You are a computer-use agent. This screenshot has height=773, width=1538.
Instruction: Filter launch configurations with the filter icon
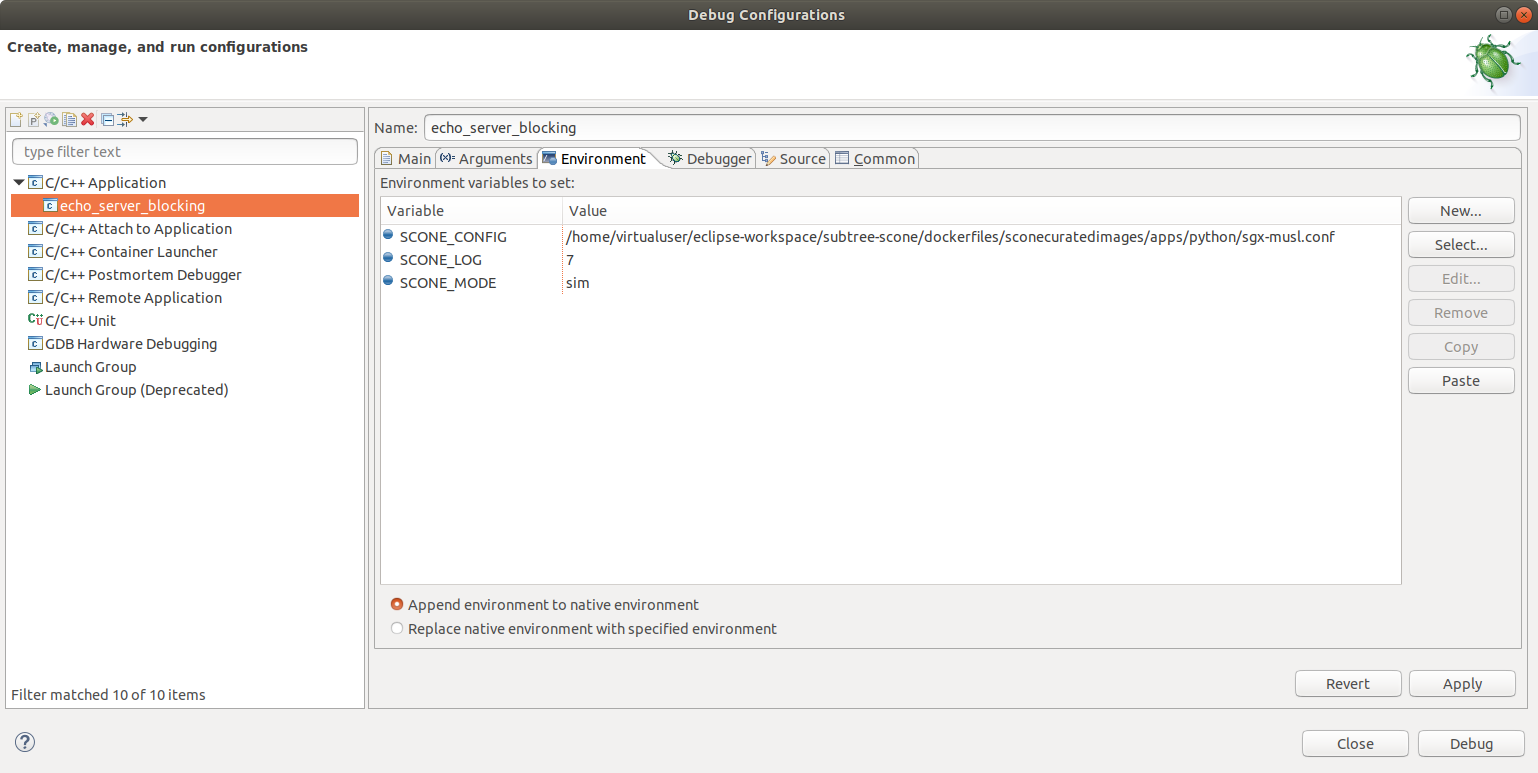pos(123,119)
